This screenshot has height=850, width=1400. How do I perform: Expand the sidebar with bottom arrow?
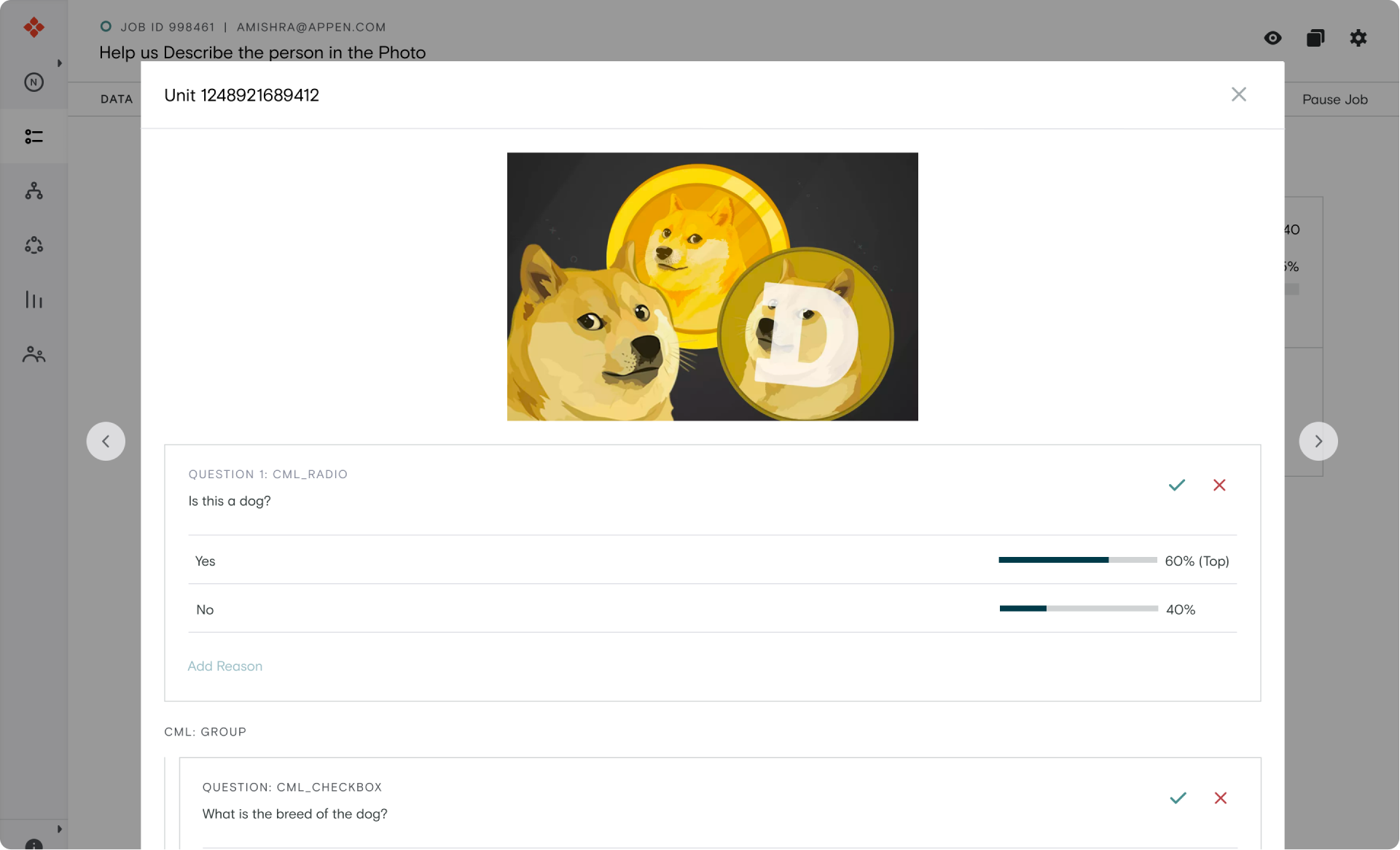tap(60, 829)
